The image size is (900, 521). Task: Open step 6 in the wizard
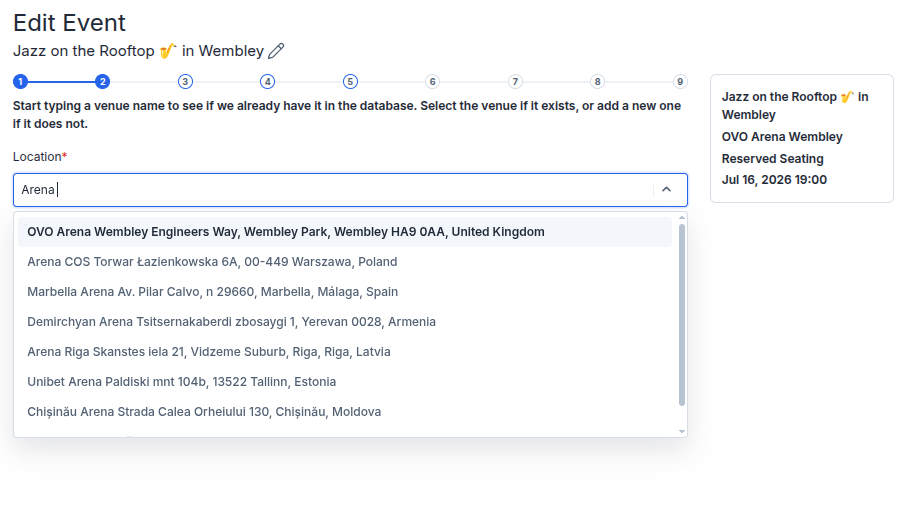433,81
